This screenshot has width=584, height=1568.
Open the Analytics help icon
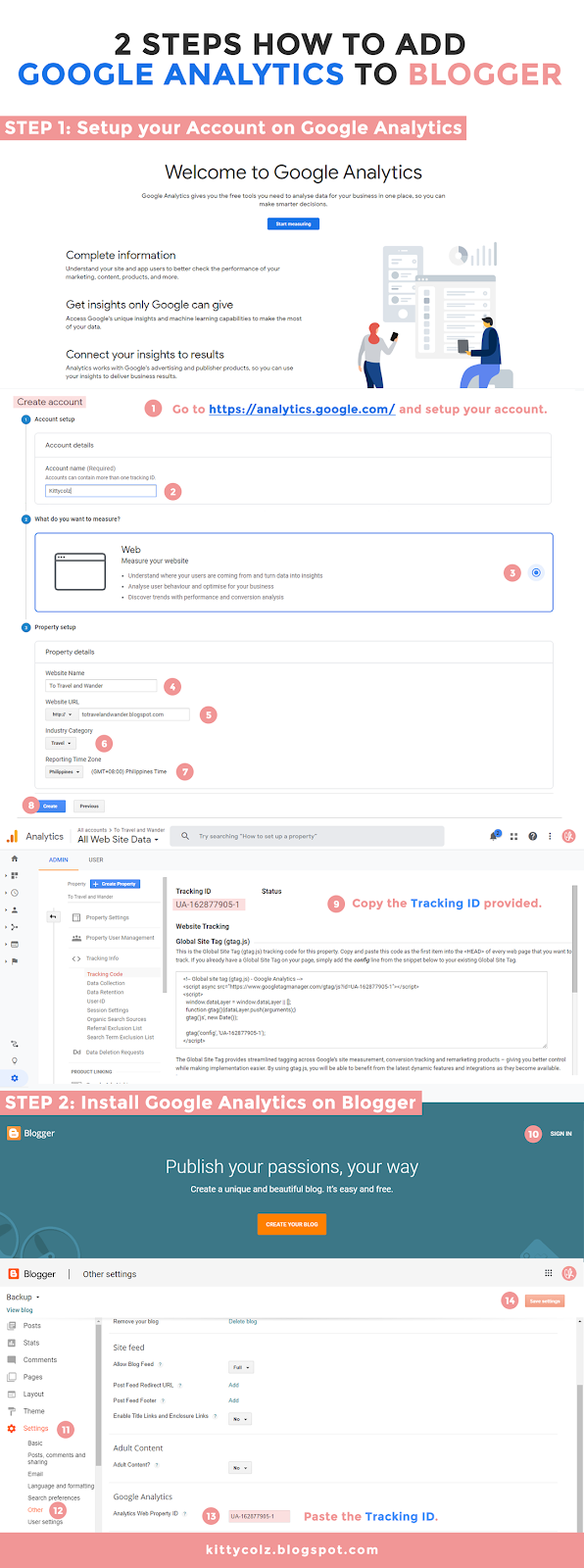pyautogui.click(x=532, y=836)
